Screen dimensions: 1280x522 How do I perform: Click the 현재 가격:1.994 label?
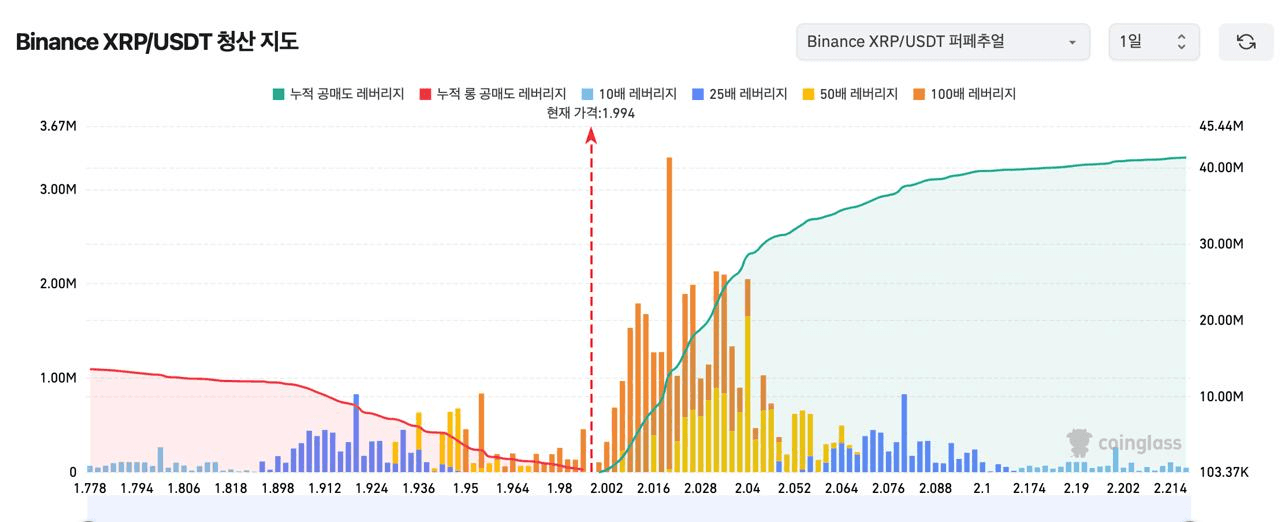click(591, 113)
